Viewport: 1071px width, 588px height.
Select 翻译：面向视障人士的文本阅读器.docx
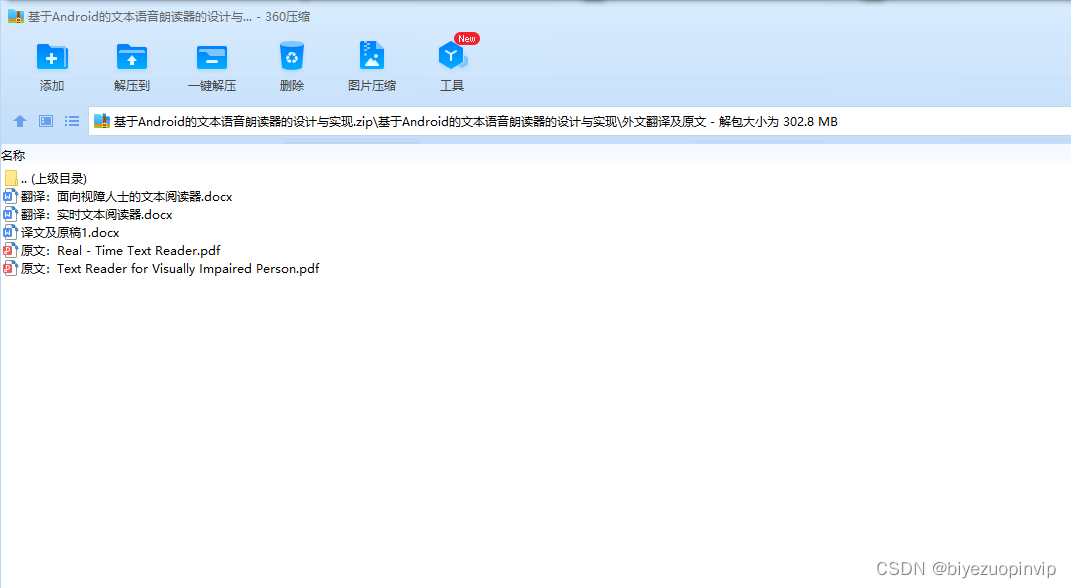point(118,197)
